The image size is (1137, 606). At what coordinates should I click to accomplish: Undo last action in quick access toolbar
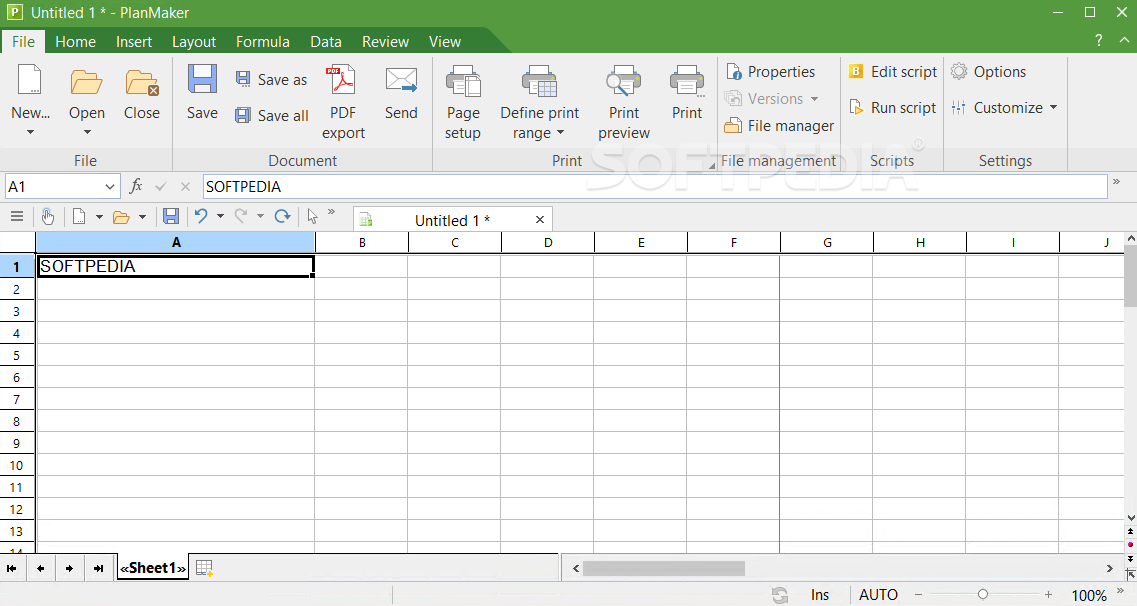[202, 216]
